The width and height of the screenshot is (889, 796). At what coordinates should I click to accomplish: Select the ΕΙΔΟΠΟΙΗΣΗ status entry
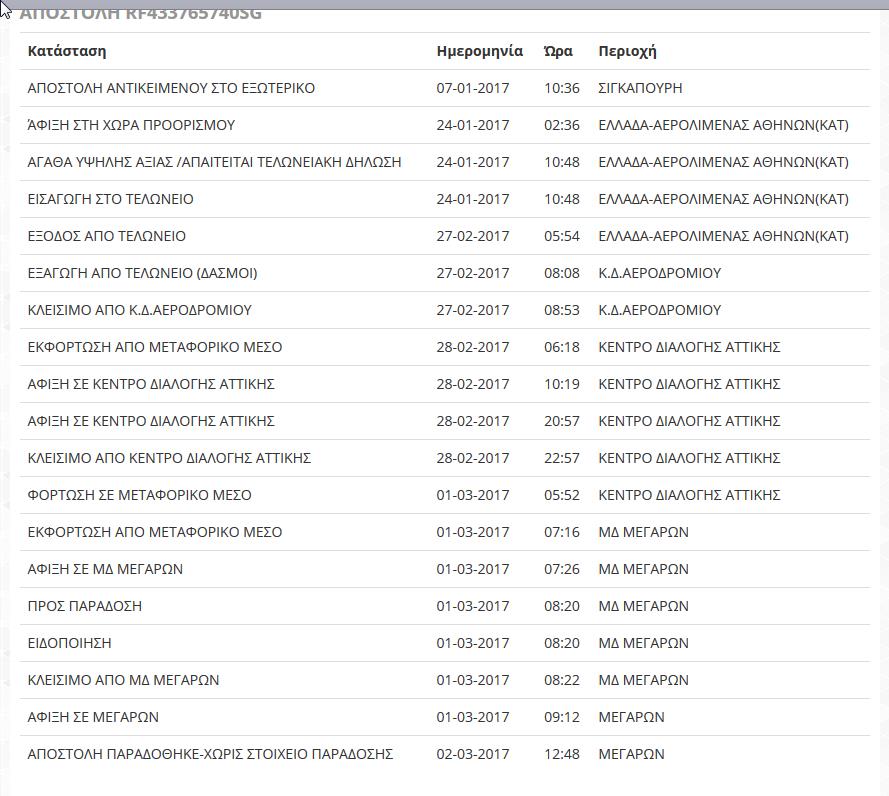tap(69, 643)
